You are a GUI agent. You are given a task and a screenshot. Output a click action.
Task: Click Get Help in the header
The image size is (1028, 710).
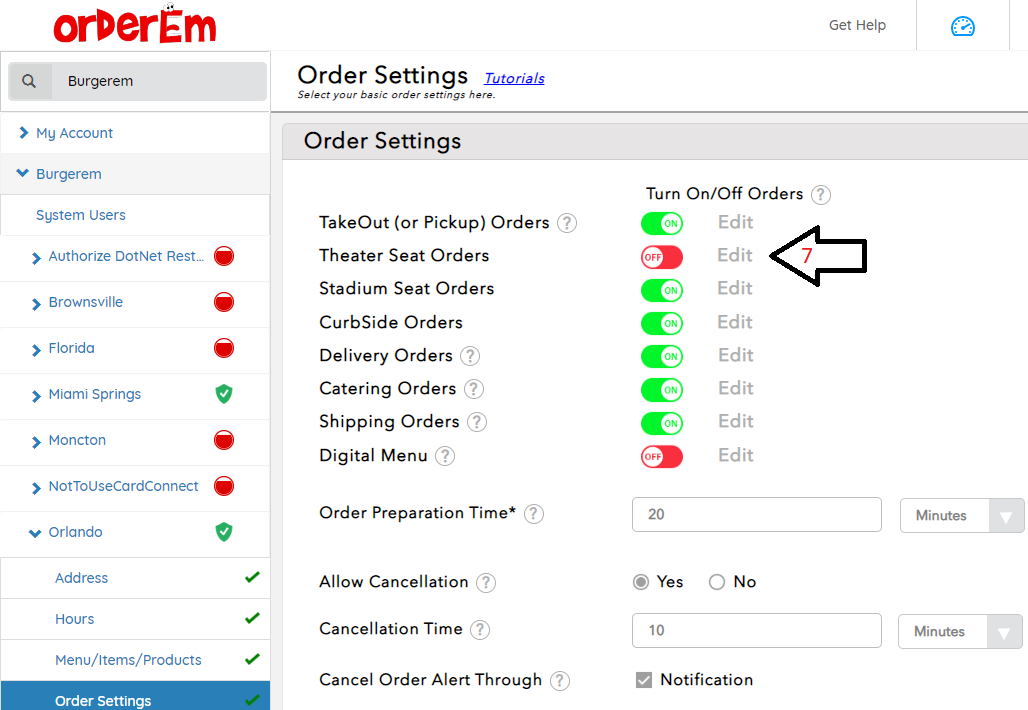point(857,25)
